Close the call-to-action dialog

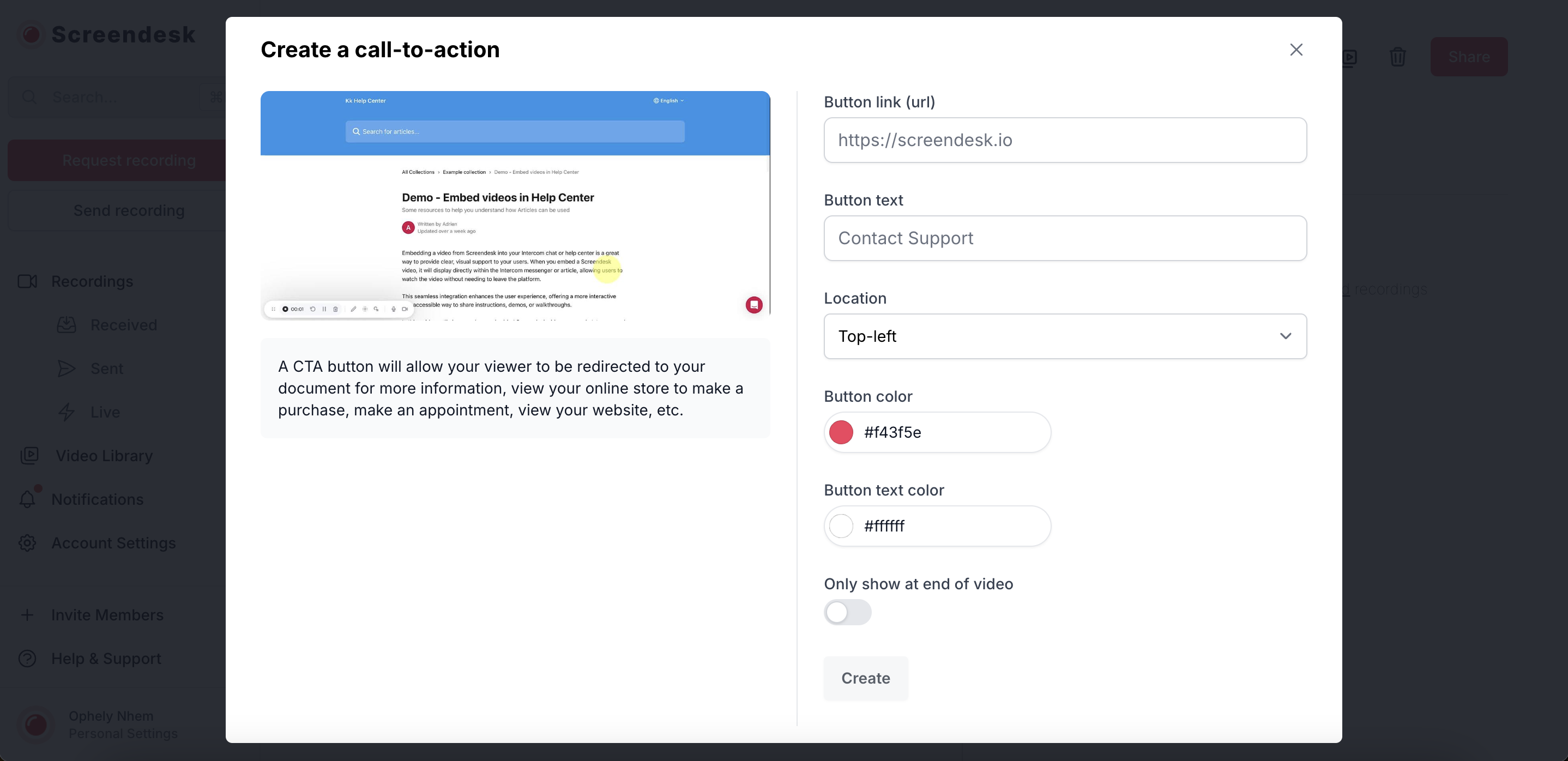(1296, 50)
